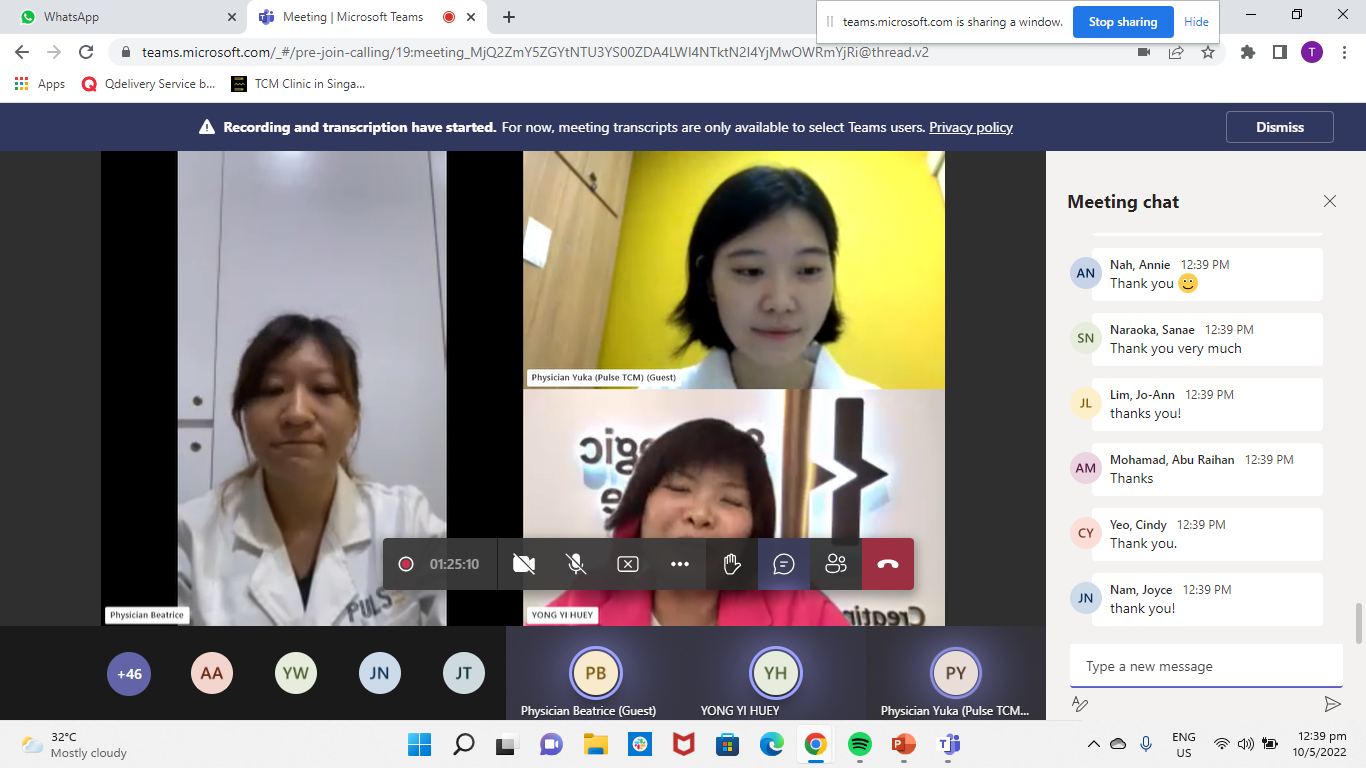Turn on the camera in meeting toolbar
The height and width of the screenshot is (768, 1366).
tap(523, 564)
